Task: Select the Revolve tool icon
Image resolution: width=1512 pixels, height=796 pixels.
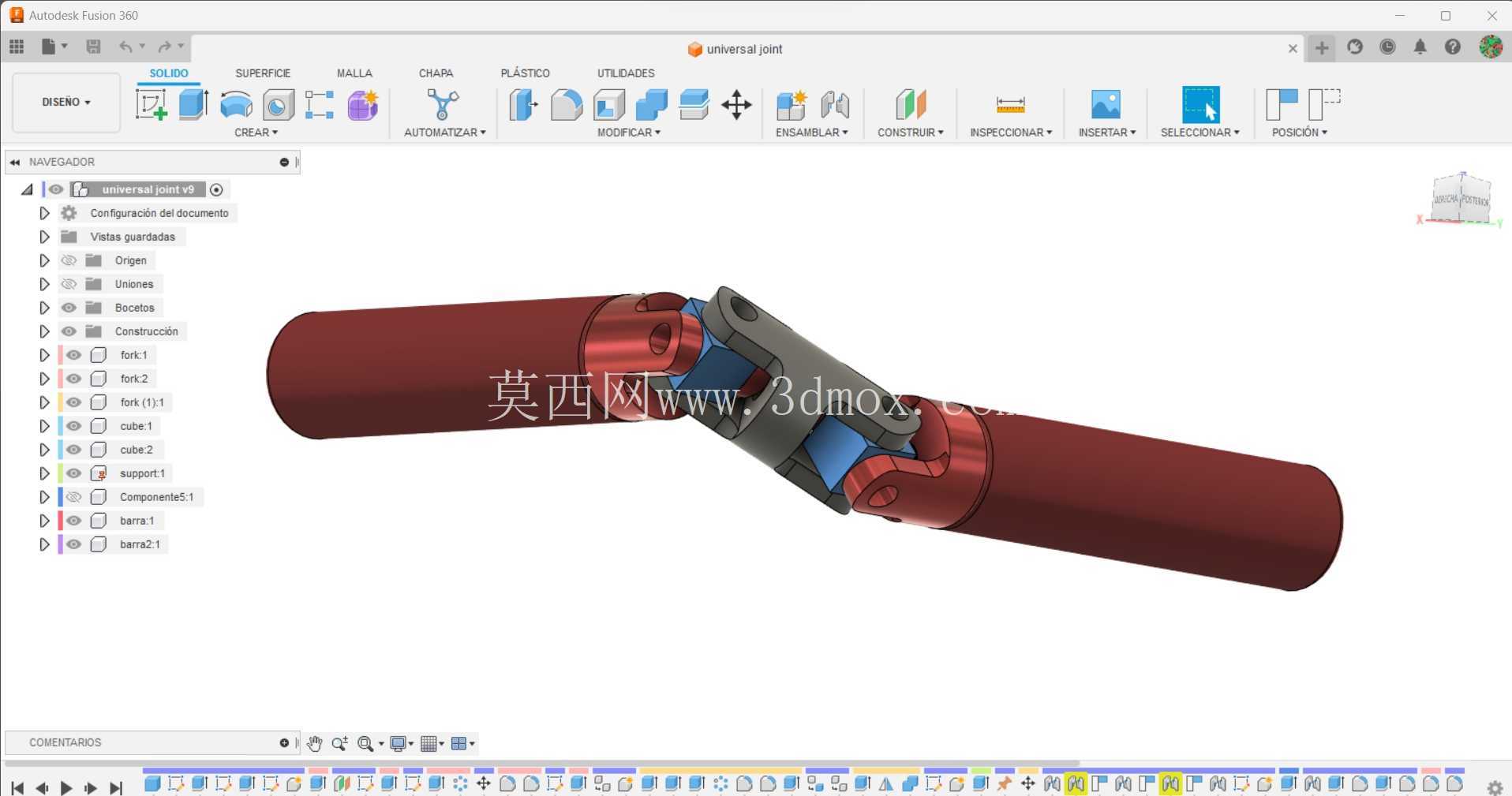Action: tap(236, 105)
